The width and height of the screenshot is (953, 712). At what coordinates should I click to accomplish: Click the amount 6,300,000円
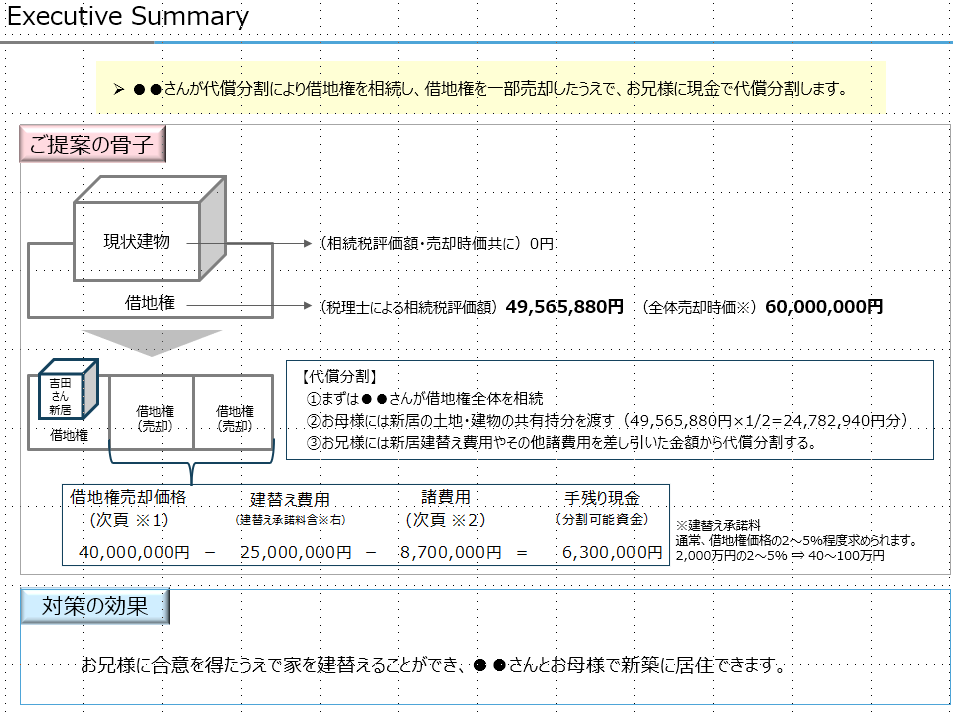pos(612,553)
